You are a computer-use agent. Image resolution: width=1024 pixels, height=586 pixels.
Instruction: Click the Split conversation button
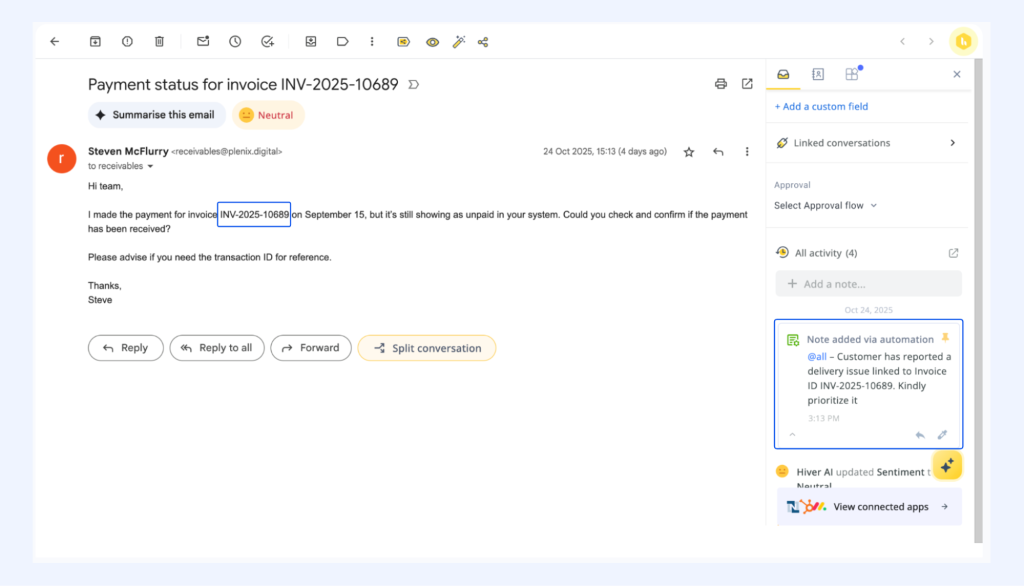pyautogui.click(x=426, y=348)
